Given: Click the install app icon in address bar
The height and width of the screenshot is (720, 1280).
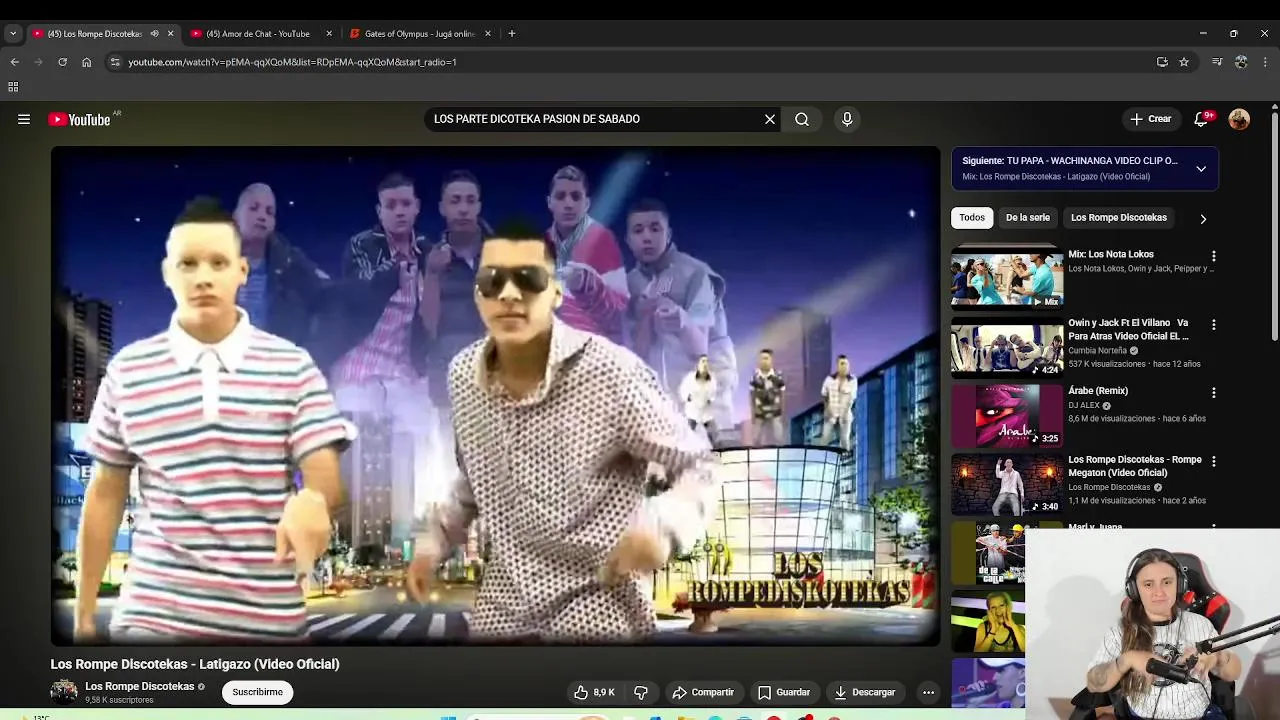Looking at the screenshot, I should [1162, 62].
